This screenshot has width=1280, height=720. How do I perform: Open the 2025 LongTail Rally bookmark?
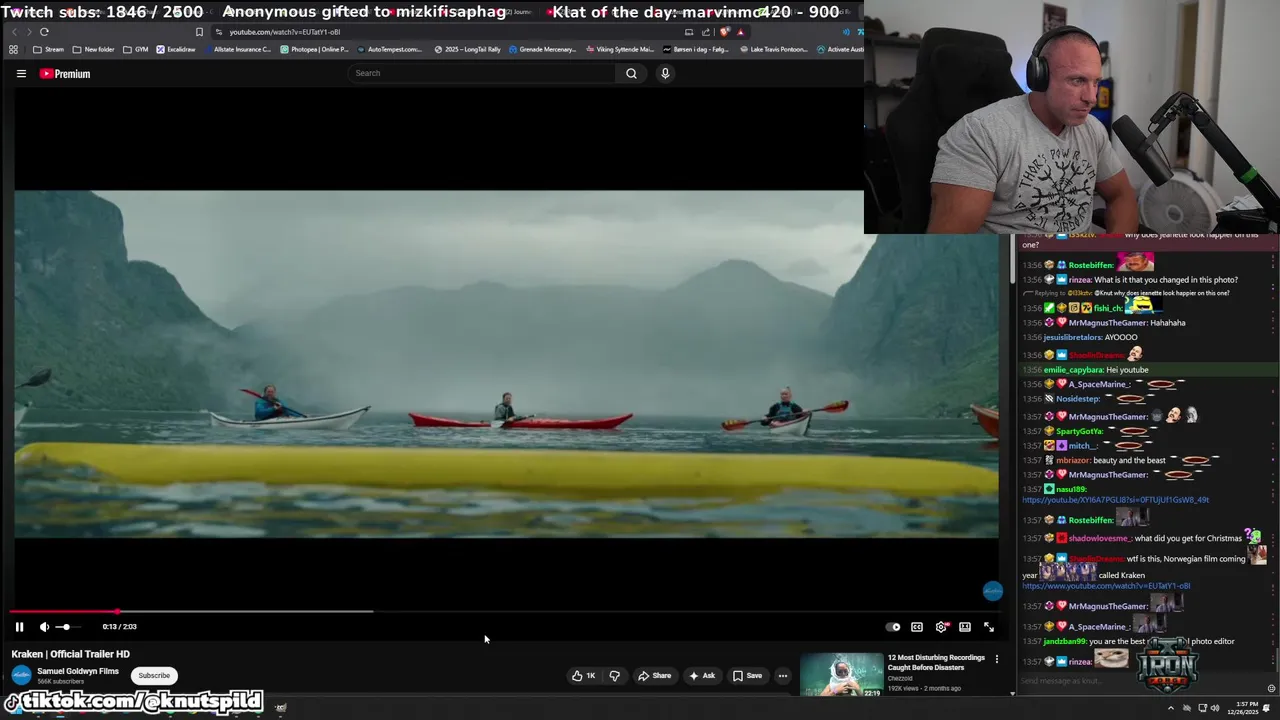[x=468, y=49]
